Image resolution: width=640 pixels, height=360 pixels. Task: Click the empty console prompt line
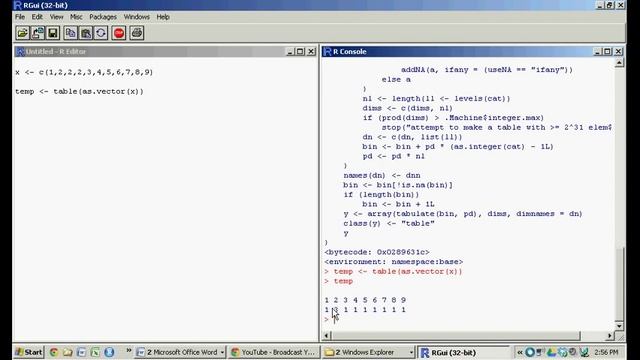327,319
